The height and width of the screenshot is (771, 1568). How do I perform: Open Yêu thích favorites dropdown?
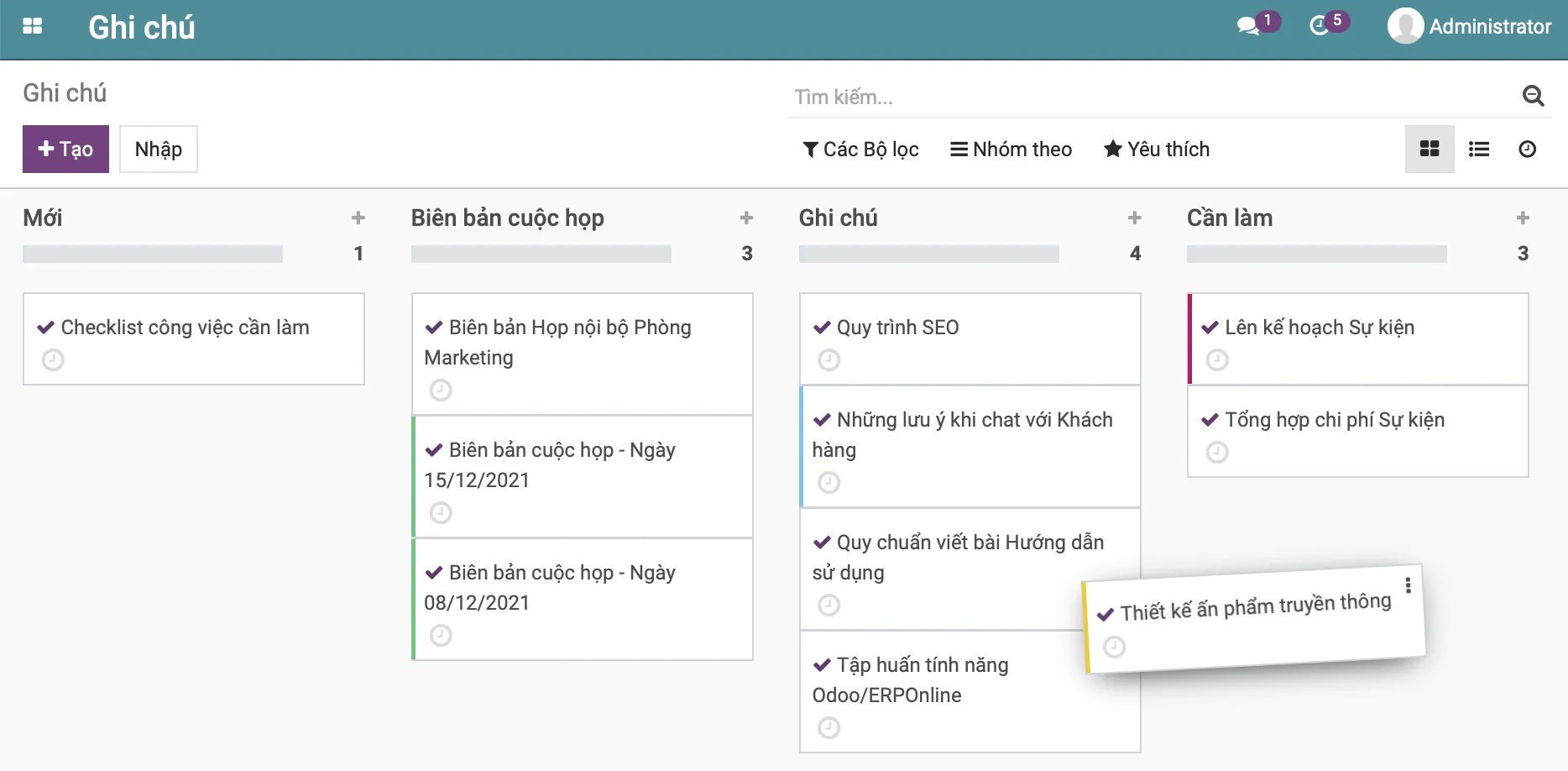tap(1157, 149)
